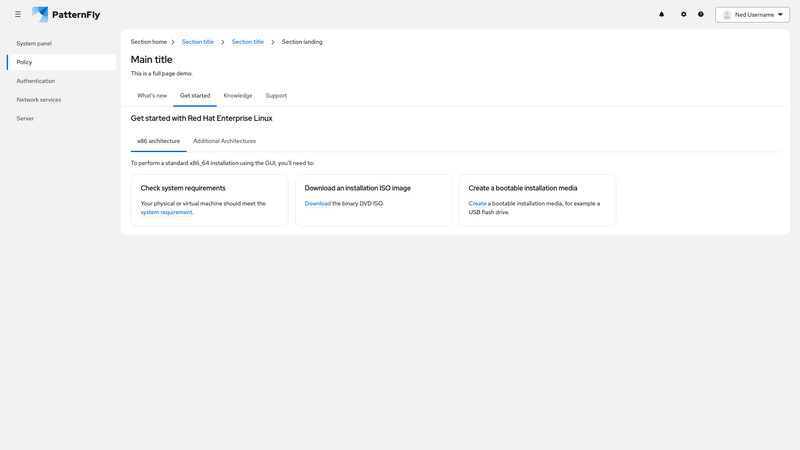800x450 pixels.
Task: Click the second Section title breadcrumb link
Action: [247, 42]
